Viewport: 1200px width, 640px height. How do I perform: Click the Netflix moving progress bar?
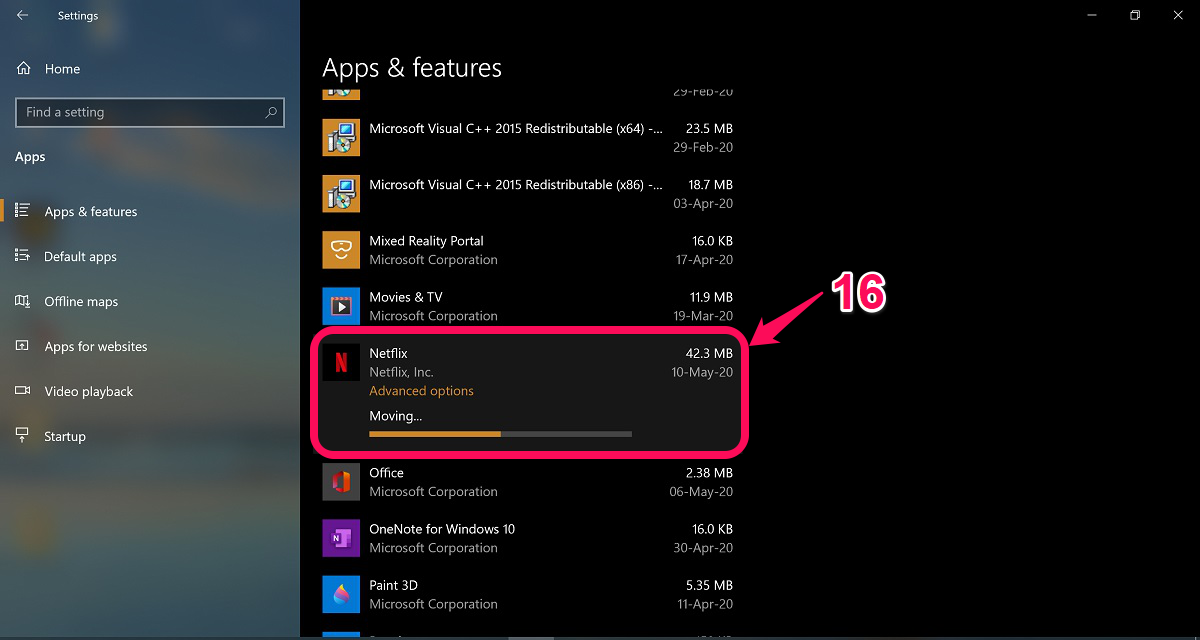(500, 434)
